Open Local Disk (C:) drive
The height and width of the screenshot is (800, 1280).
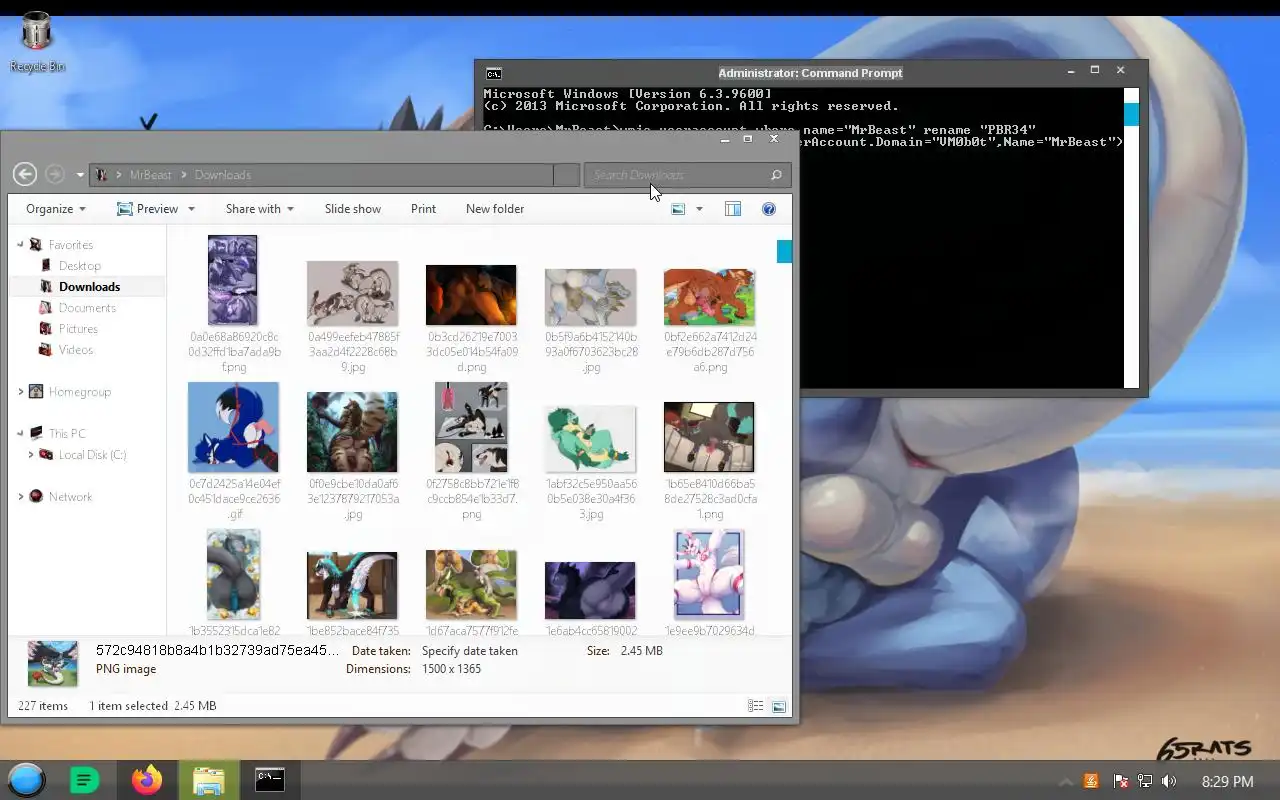92,455
